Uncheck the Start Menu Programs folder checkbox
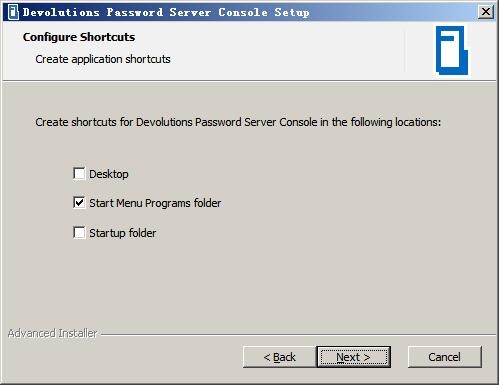The height and width of the screenshot is (385, 499). pyautogui.click(x=79, y=203)
